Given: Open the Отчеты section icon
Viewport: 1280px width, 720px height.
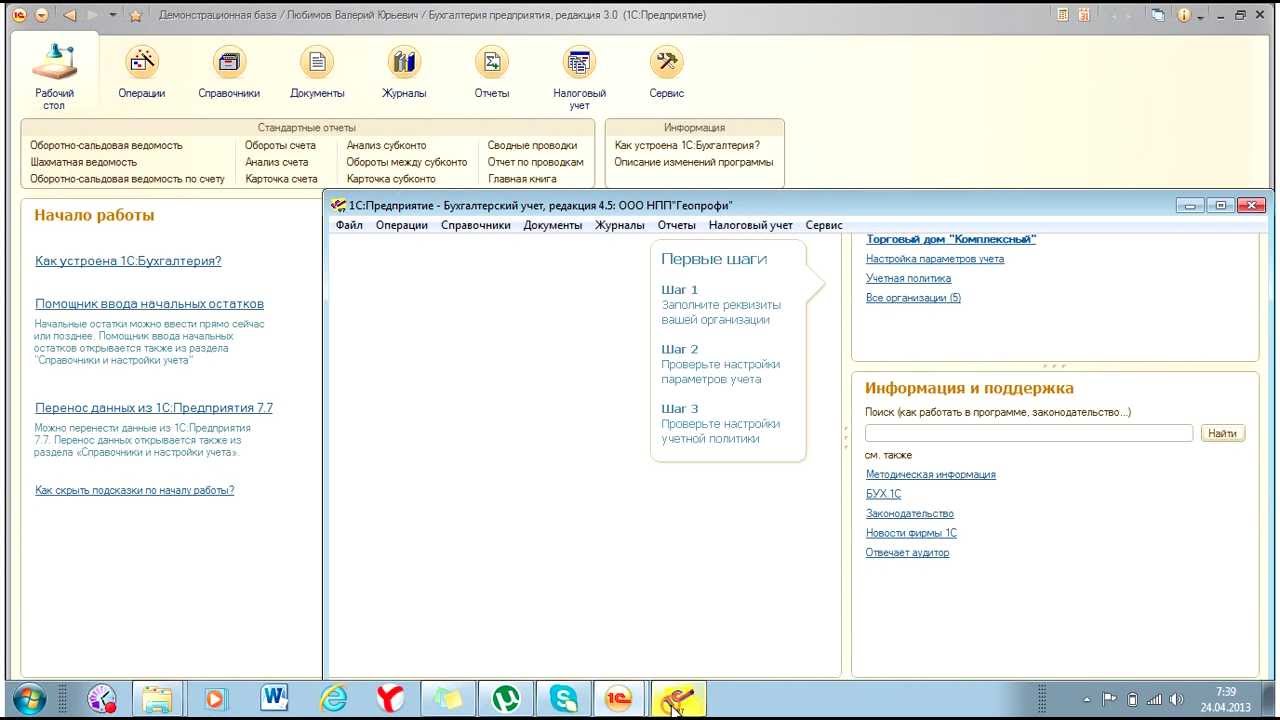Looking at the screenshot, I should [492, 72].
